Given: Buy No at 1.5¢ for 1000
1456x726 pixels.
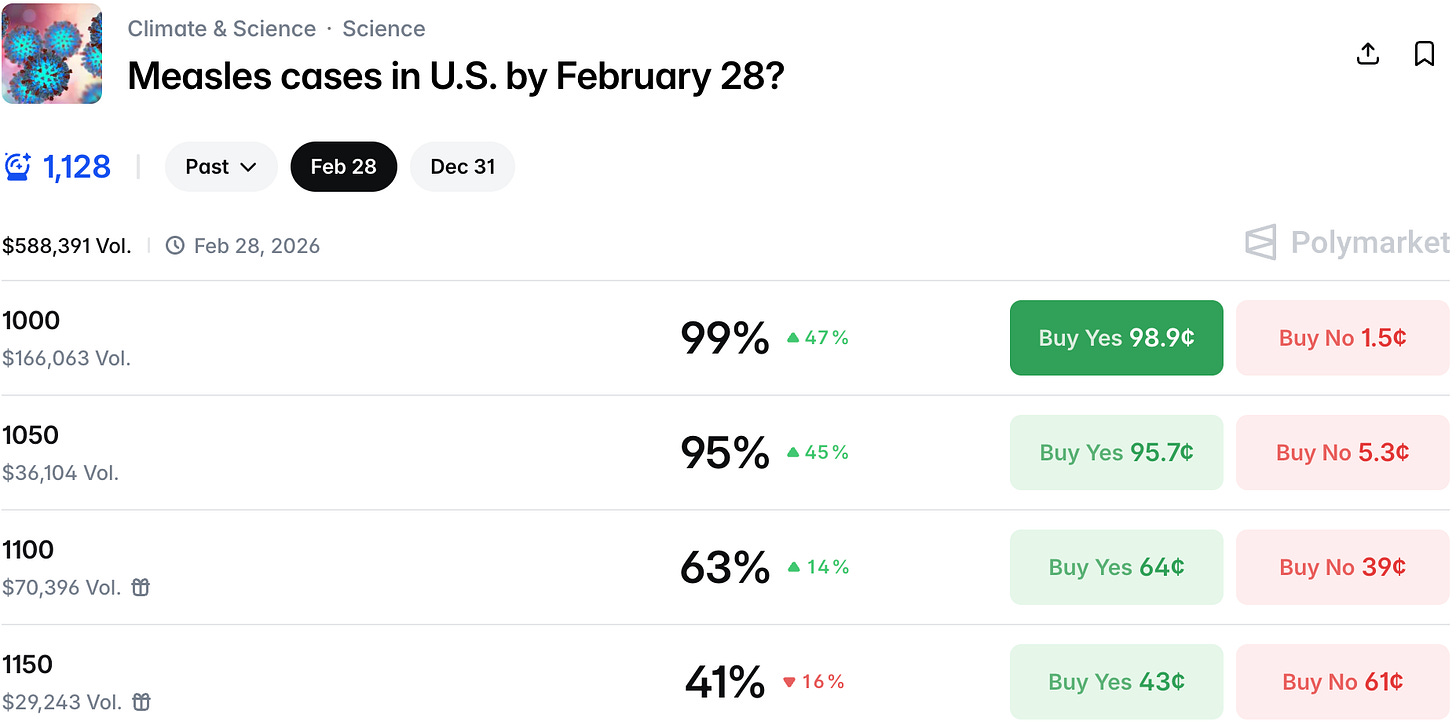Looking at the screenshot, I should [1343, 338].
